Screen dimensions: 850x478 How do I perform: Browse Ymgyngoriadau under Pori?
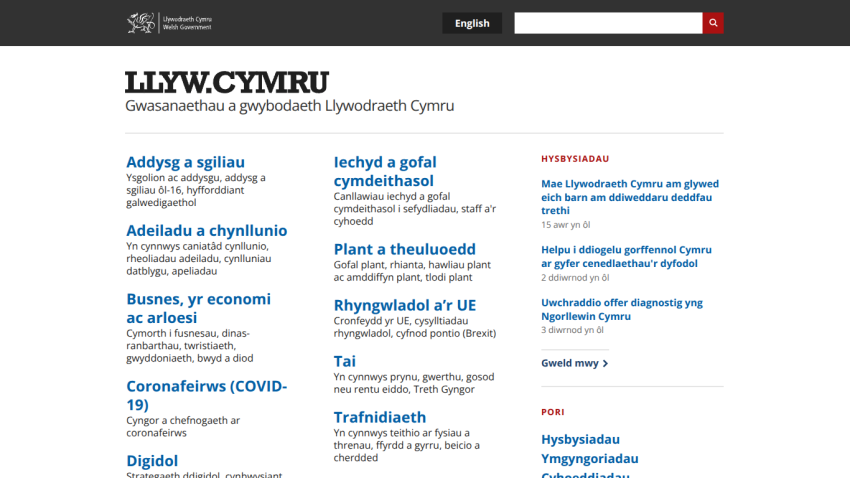pos(589,458)
